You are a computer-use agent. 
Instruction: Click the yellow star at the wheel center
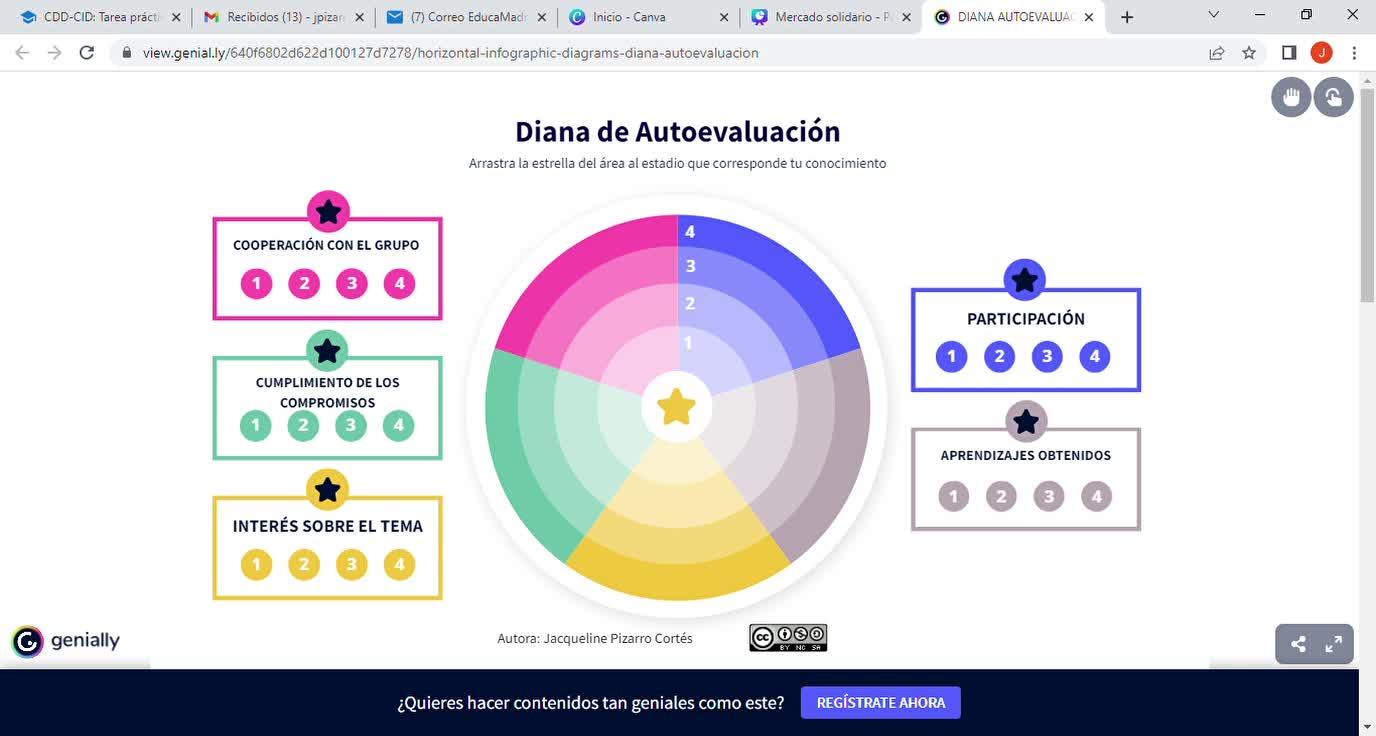[x=677, y=407]
